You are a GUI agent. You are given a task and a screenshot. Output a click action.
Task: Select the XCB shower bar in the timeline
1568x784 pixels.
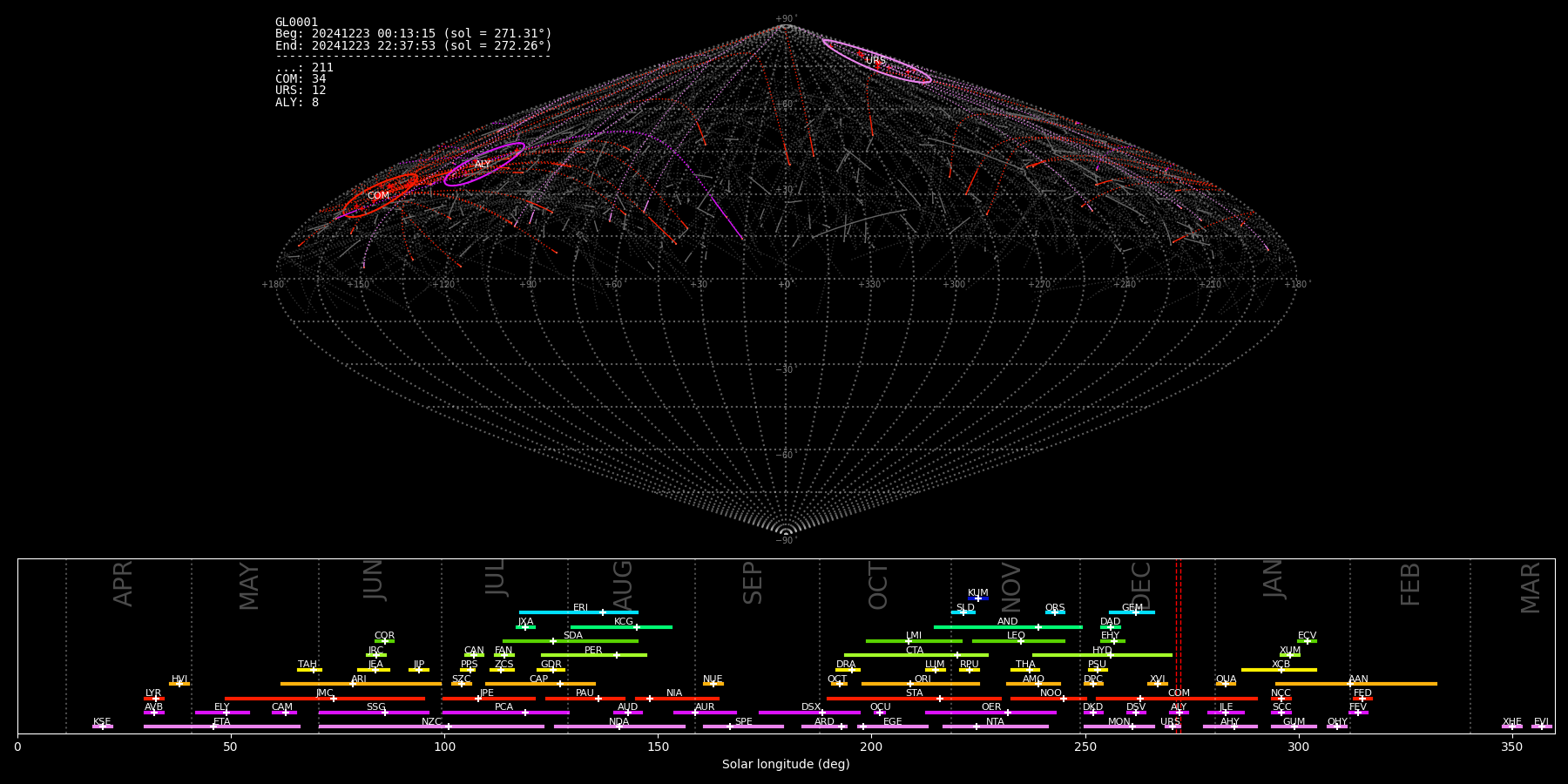point(1279,670)
